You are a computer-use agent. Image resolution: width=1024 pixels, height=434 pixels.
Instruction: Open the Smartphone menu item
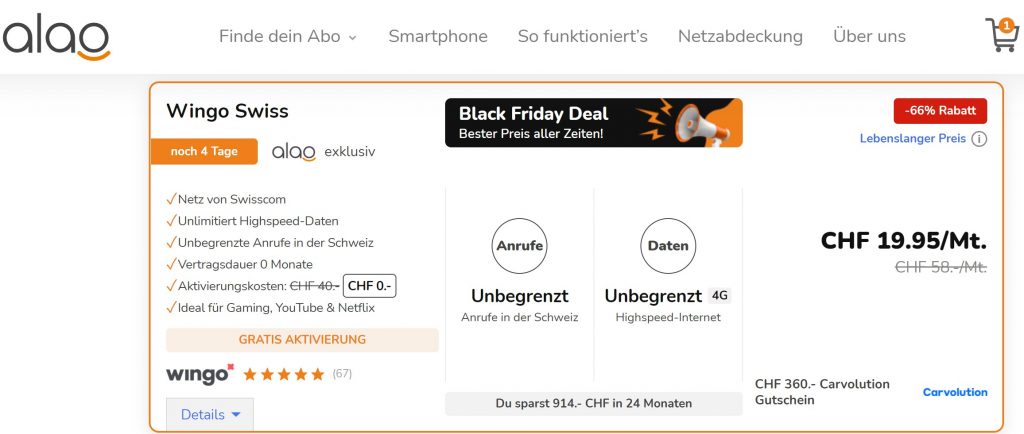[x=438, y=36]
